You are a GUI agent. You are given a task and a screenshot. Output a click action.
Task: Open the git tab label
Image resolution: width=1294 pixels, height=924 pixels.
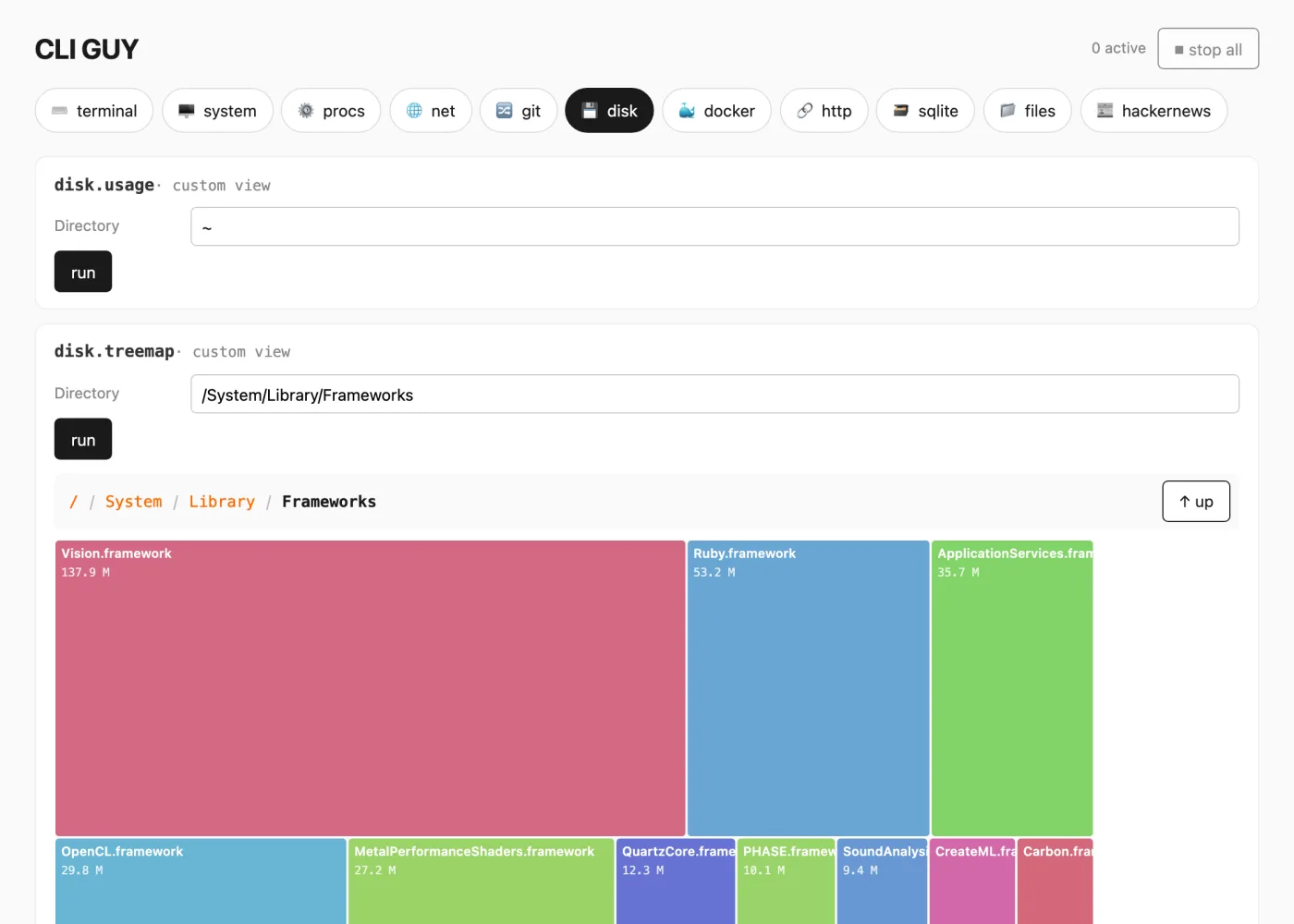[x=531, y=112]
